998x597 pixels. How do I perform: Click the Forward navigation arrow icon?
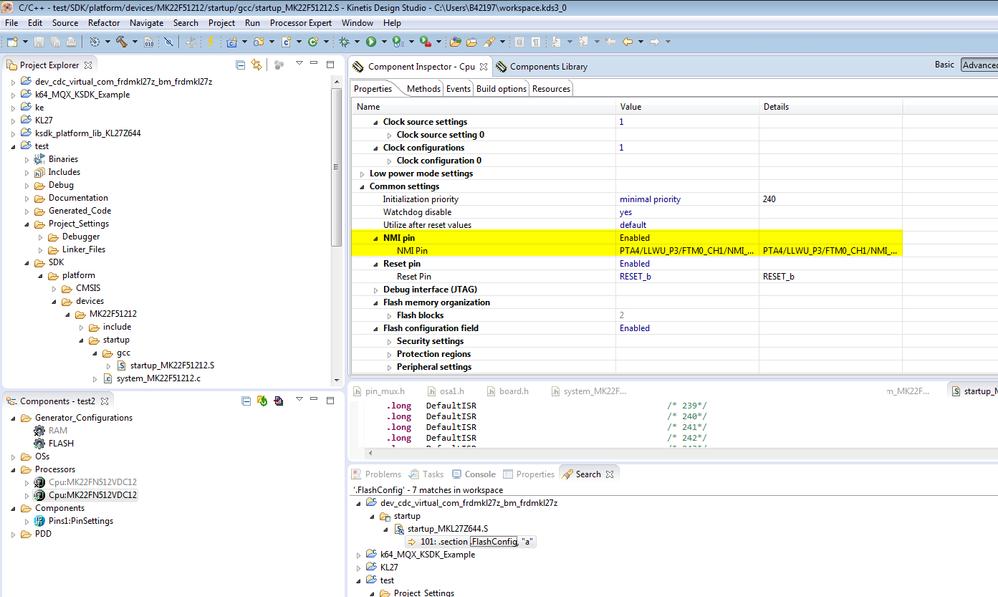(x=654, y=42)
